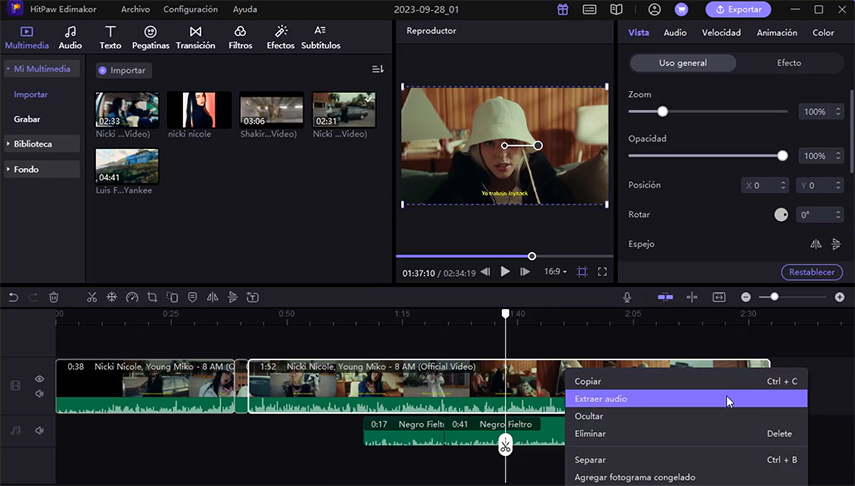Choose Eliminar in context menu

pos(686,434)
